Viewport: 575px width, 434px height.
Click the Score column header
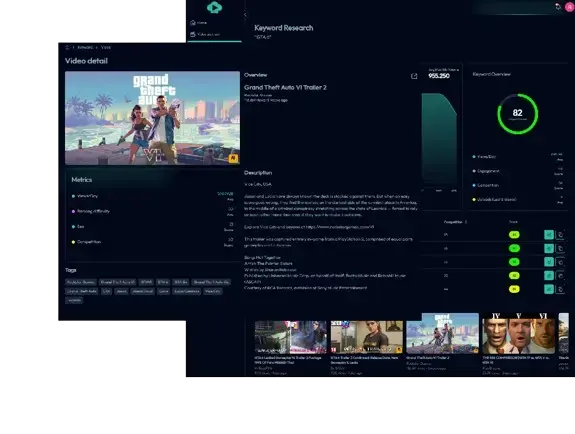click(x=513, y=222)
